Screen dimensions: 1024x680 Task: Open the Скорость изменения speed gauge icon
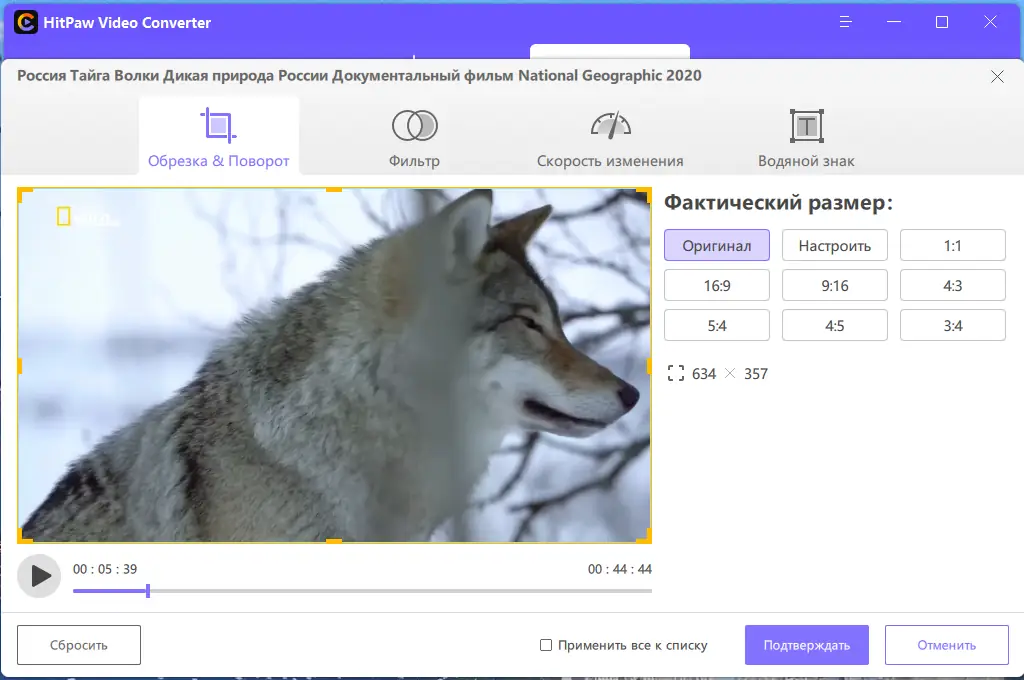(x=610, y=124)
